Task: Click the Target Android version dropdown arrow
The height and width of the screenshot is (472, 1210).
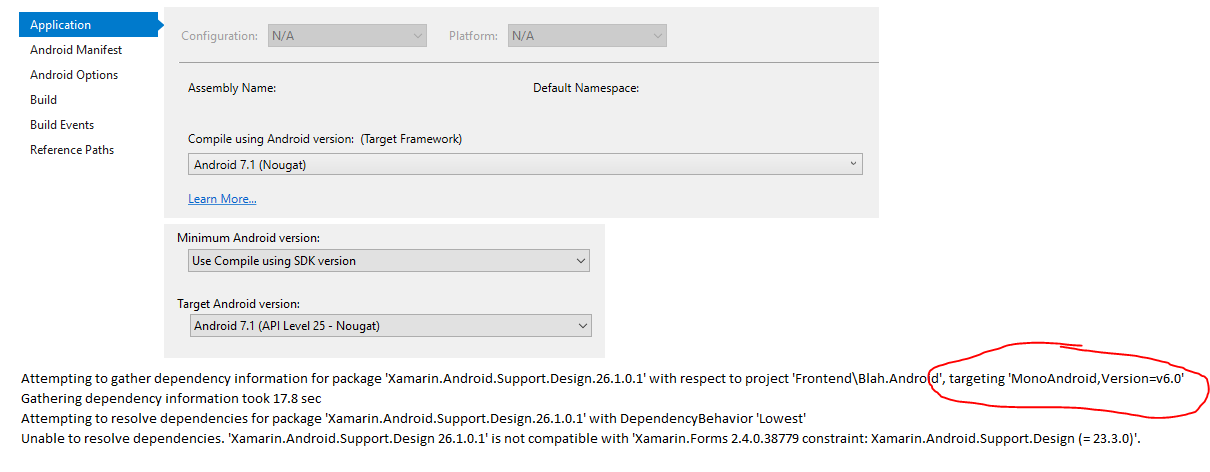Action: click(581, 326)
